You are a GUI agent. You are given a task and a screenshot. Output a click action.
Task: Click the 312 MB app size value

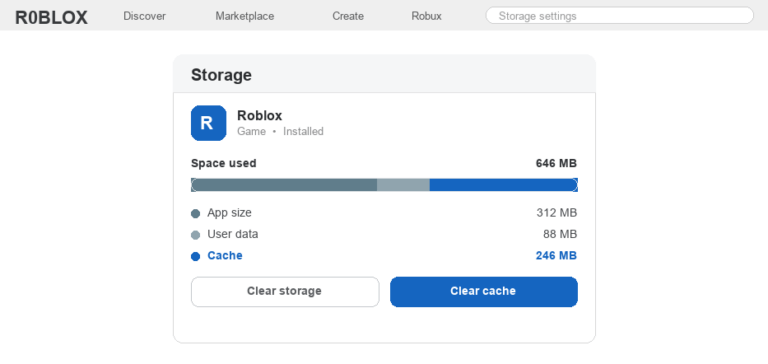pyautogui.click(x=557, y=213)
